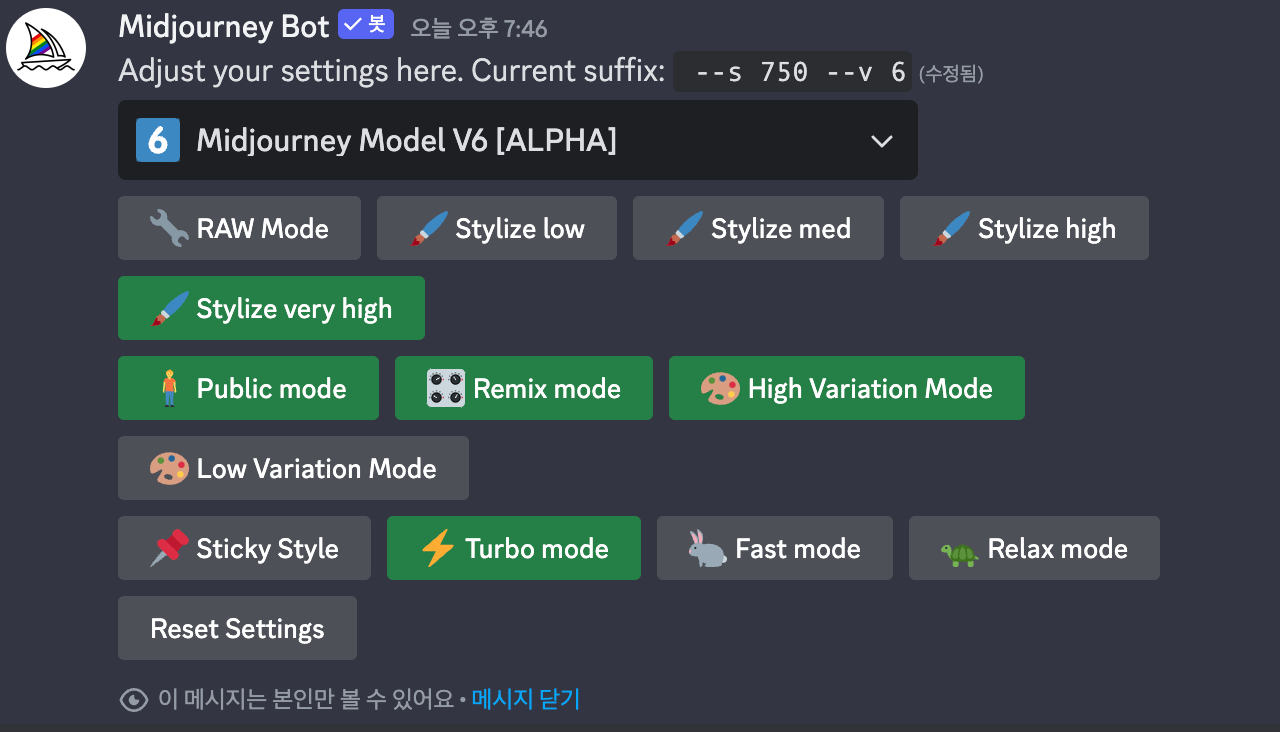1280x732 pixels.
Task: Select Stylize low
Action: pos(497,228)
